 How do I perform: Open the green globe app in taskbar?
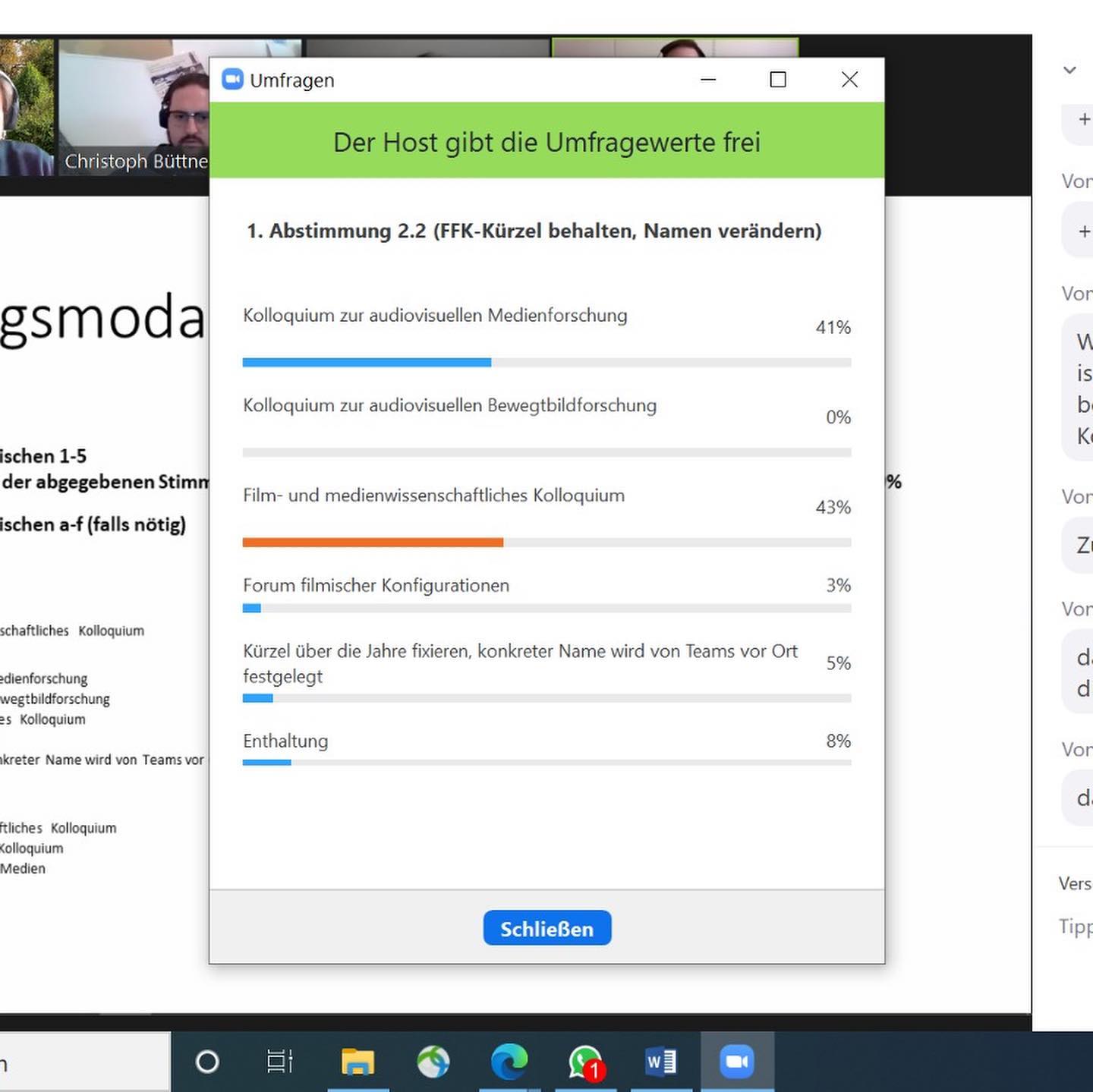coord(433,1062)
